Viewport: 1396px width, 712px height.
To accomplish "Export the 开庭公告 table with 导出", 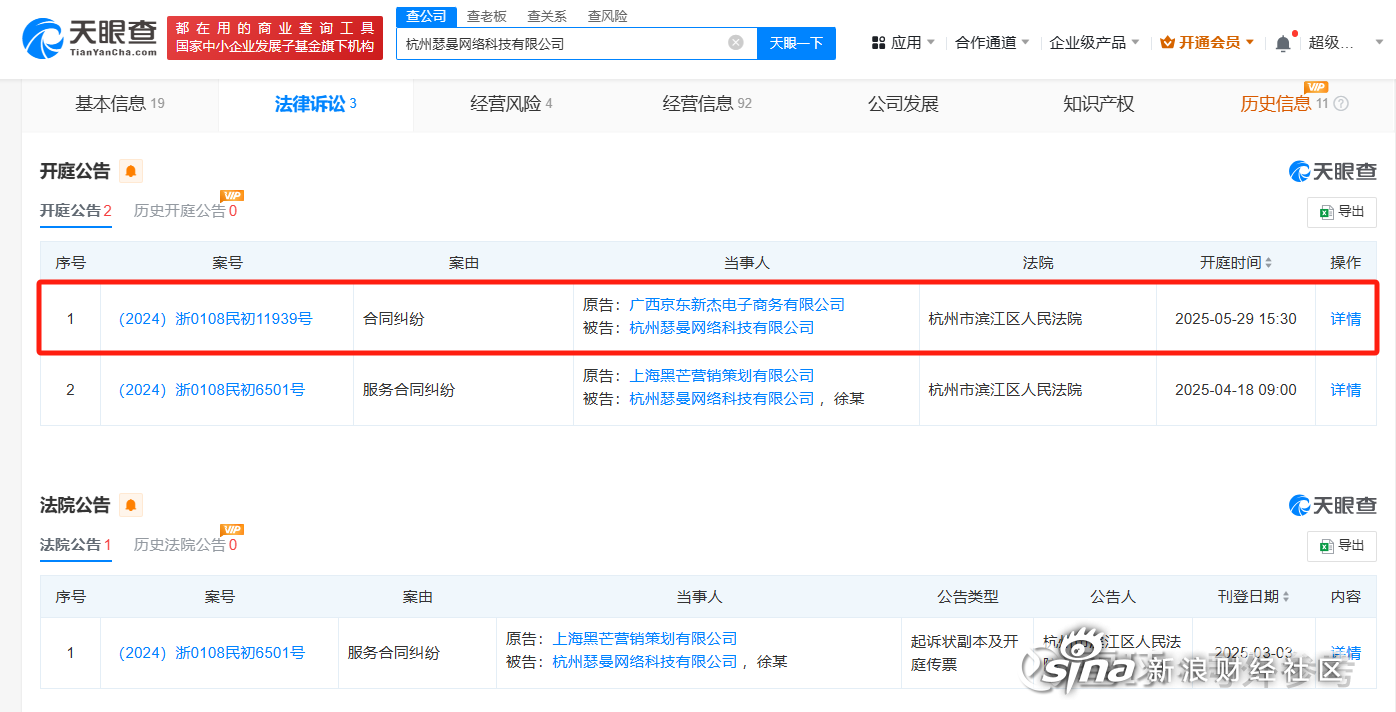I will tap(1342, 212).
